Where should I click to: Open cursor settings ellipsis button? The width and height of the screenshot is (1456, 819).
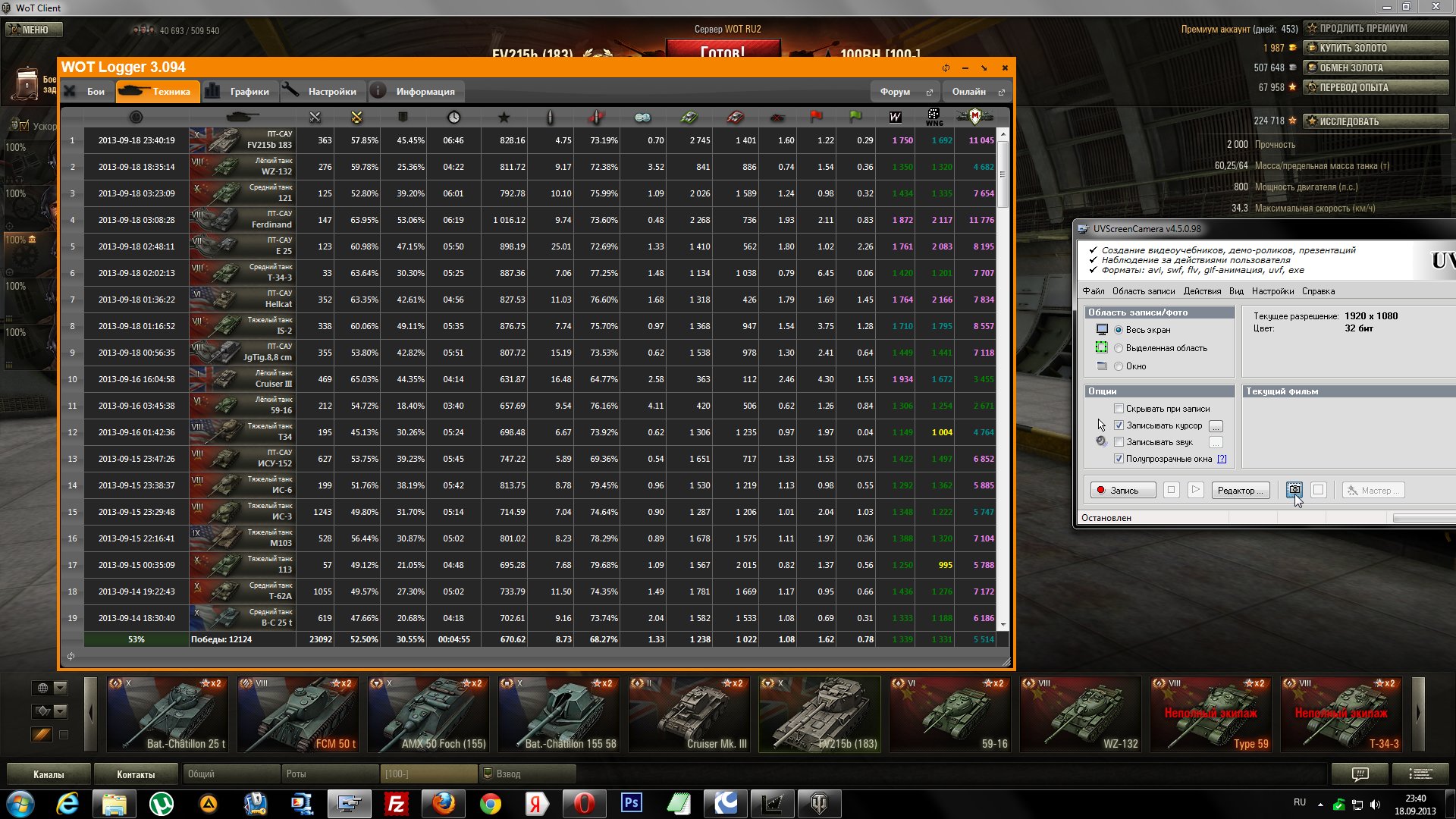pos(1216,426)
